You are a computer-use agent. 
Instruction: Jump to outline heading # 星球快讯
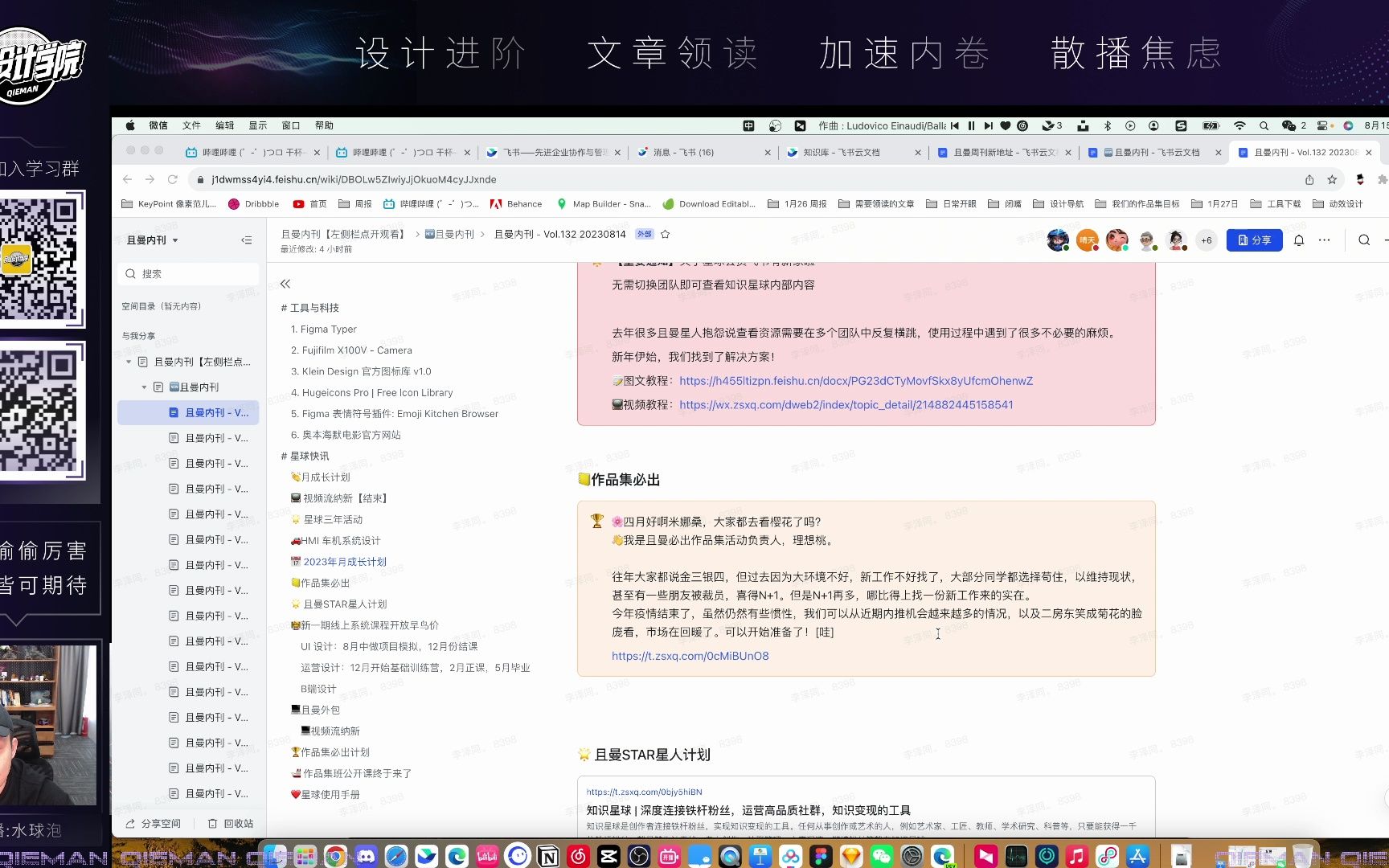pos(305,456)
